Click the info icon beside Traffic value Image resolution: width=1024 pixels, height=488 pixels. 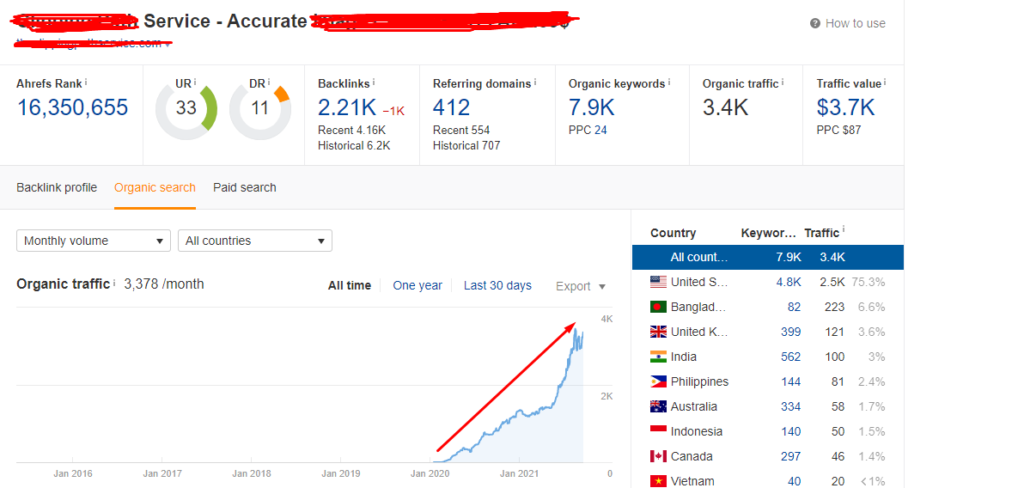[x=885, y=83]
